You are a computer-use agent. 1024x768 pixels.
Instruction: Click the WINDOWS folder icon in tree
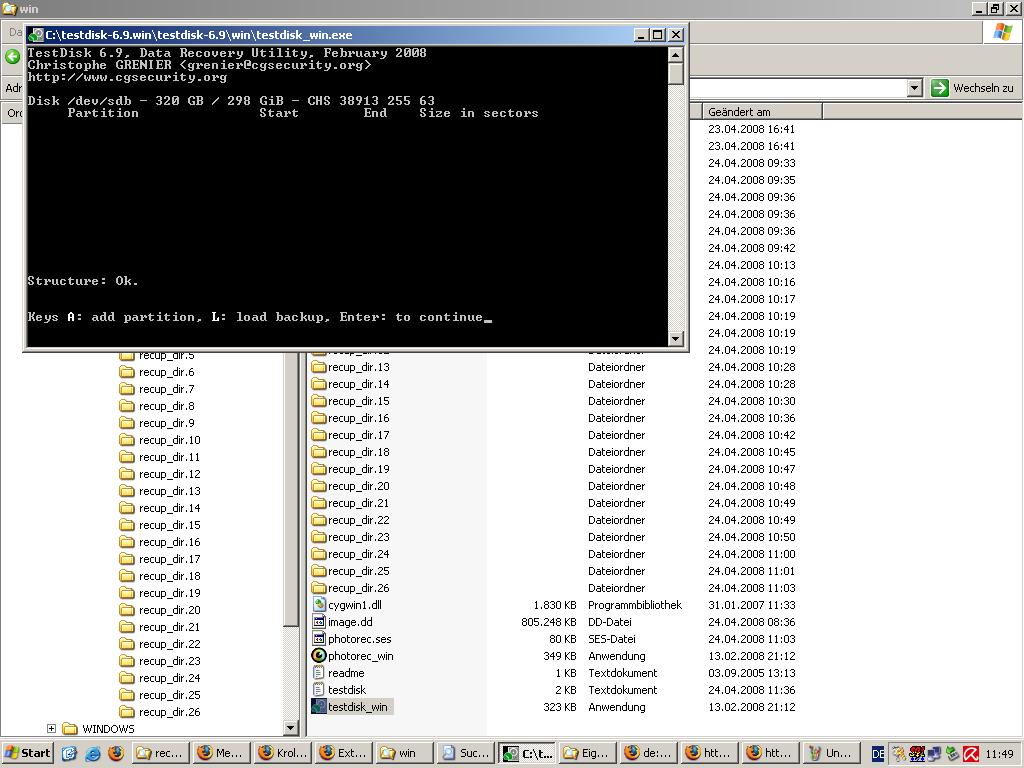click(70, 729)
